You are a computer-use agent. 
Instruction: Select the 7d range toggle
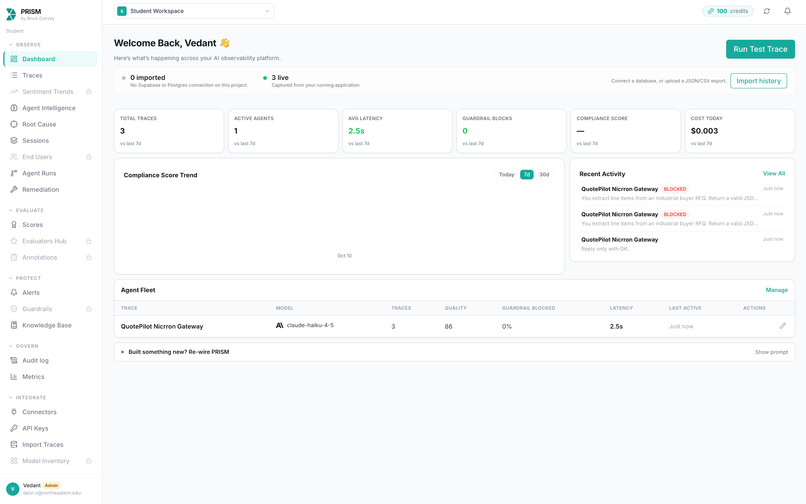[526, 174]
